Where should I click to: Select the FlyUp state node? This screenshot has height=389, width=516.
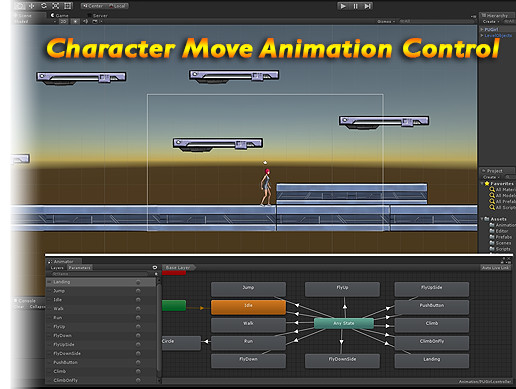pos(342,289)
